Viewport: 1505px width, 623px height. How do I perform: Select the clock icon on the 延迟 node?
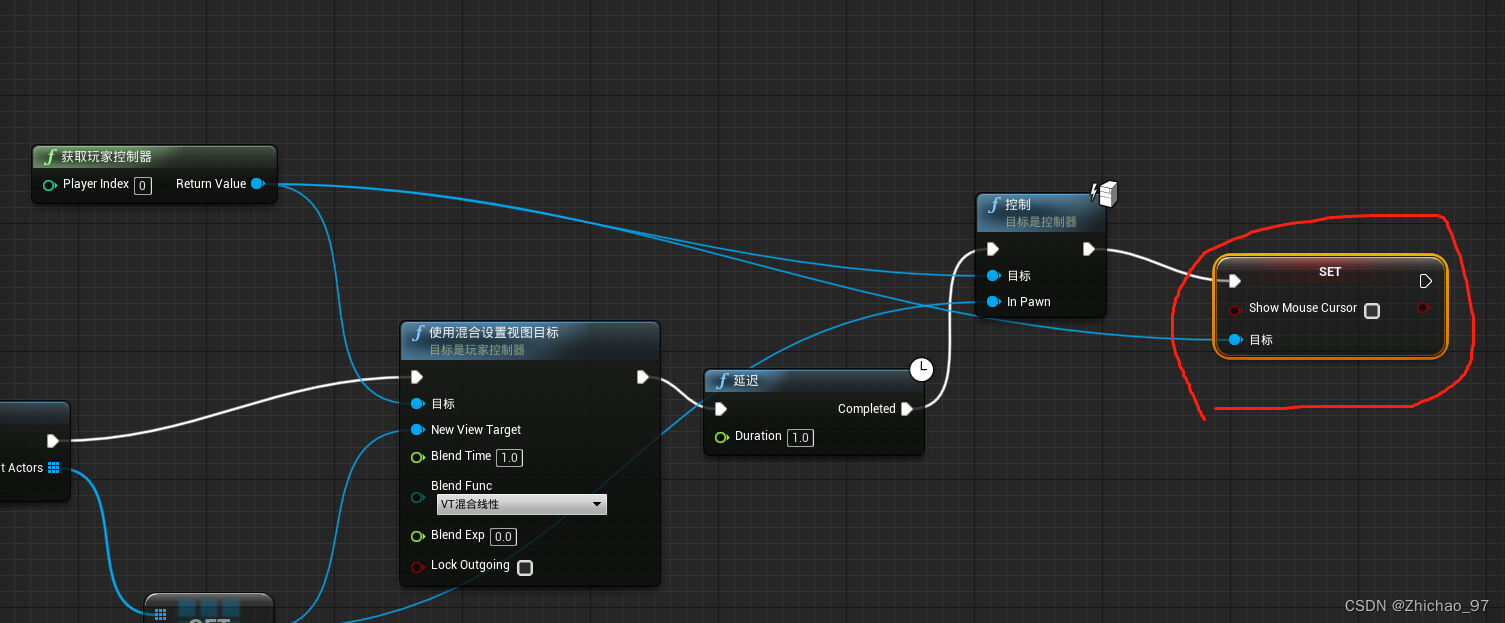[921, 369]
